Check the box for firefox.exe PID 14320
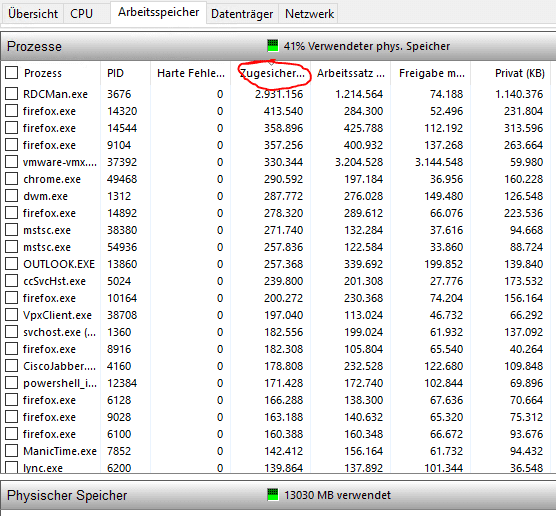The height and width of the screenshot is (516, 556). coord(12,111)
